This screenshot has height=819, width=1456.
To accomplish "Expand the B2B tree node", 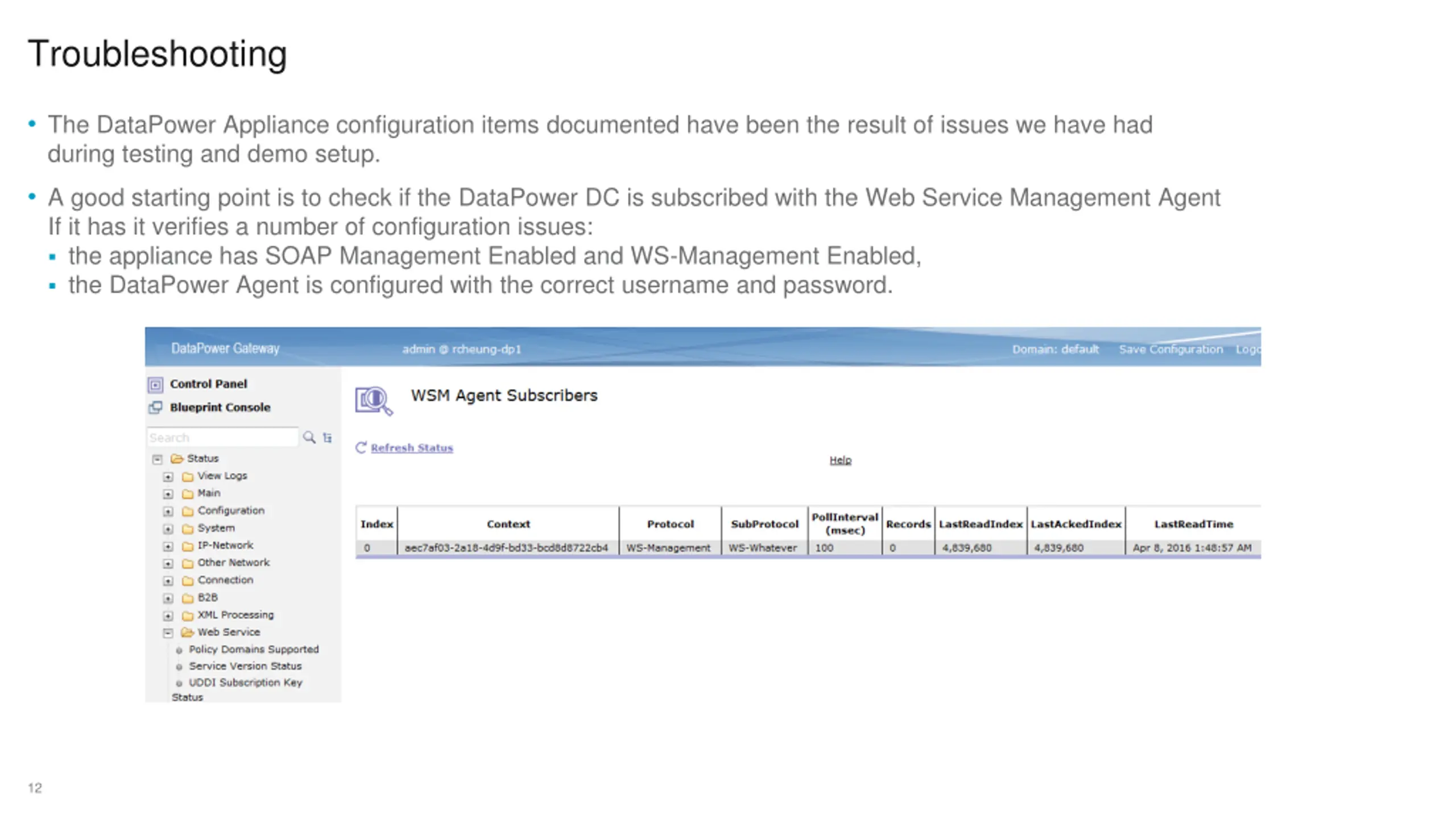I will (168, 598).
